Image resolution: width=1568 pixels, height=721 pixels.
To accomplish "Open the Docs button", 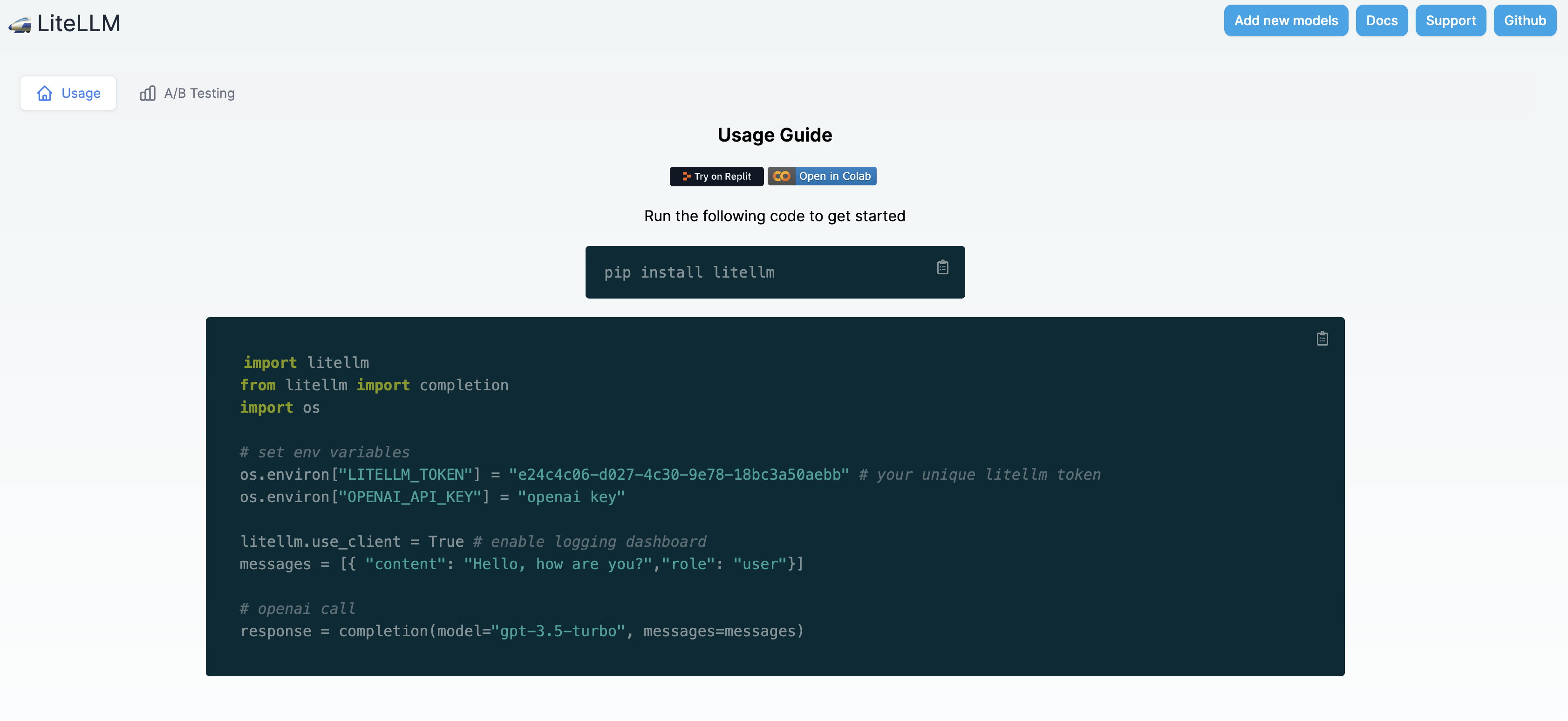I will coord(1381,20).
